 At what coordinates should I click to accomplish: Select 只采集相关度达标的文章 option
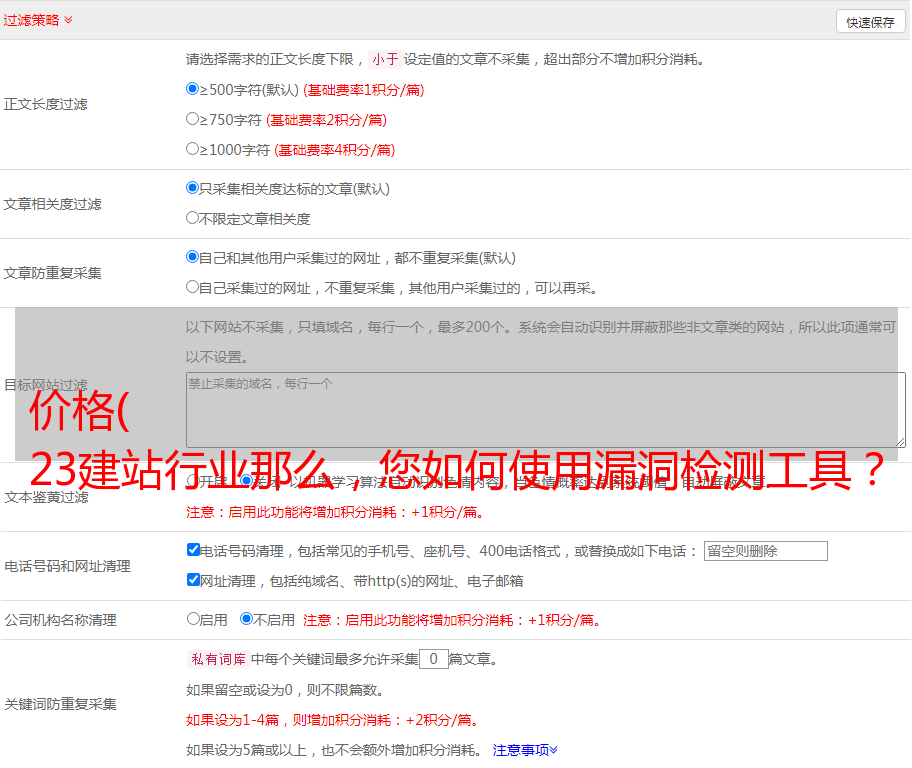[x=193, y=188]
